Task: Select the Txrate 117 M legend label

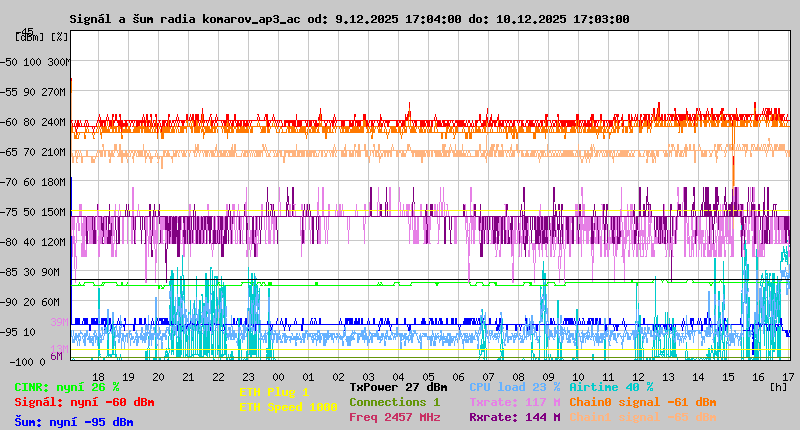Action: [x=514, y=402]
